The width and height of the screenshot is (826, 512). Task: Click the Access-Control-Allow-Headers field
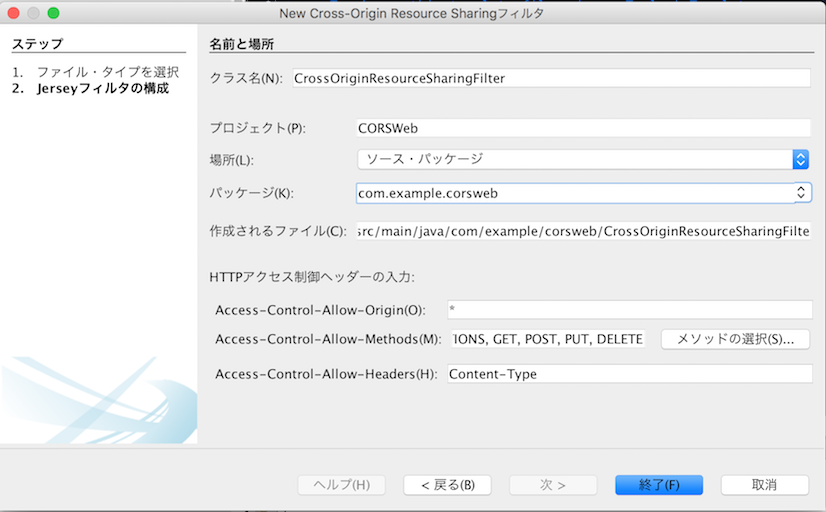[628, 374]
